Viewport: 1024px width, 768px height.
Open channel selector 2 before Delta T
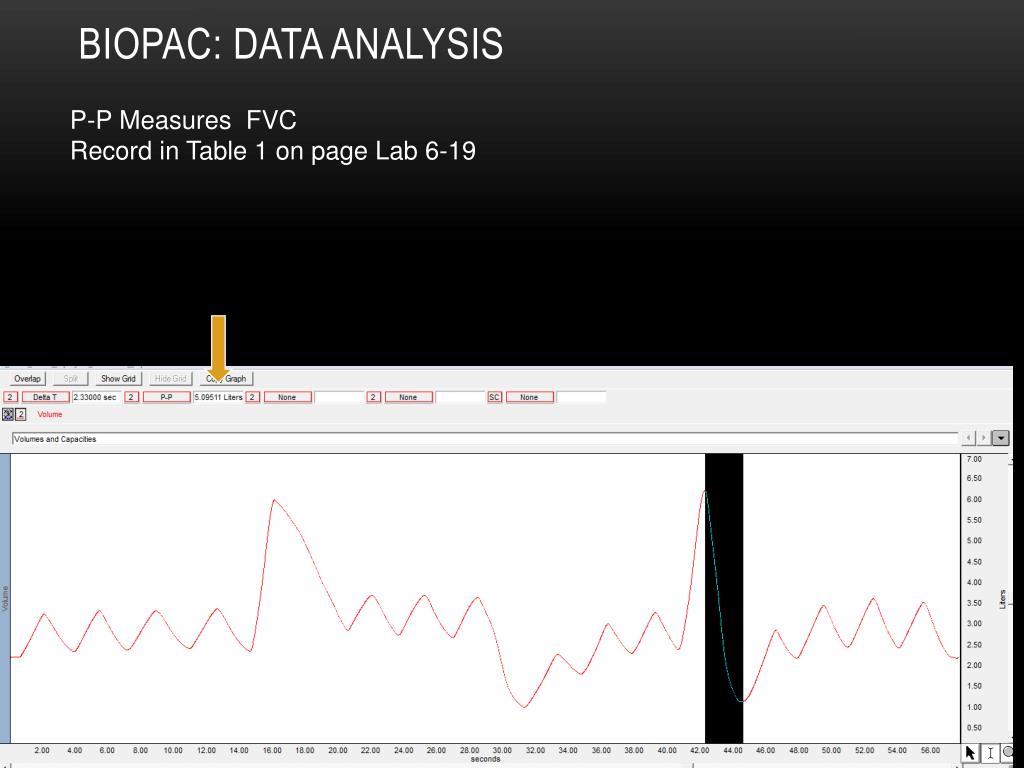(x=10, y=397)
